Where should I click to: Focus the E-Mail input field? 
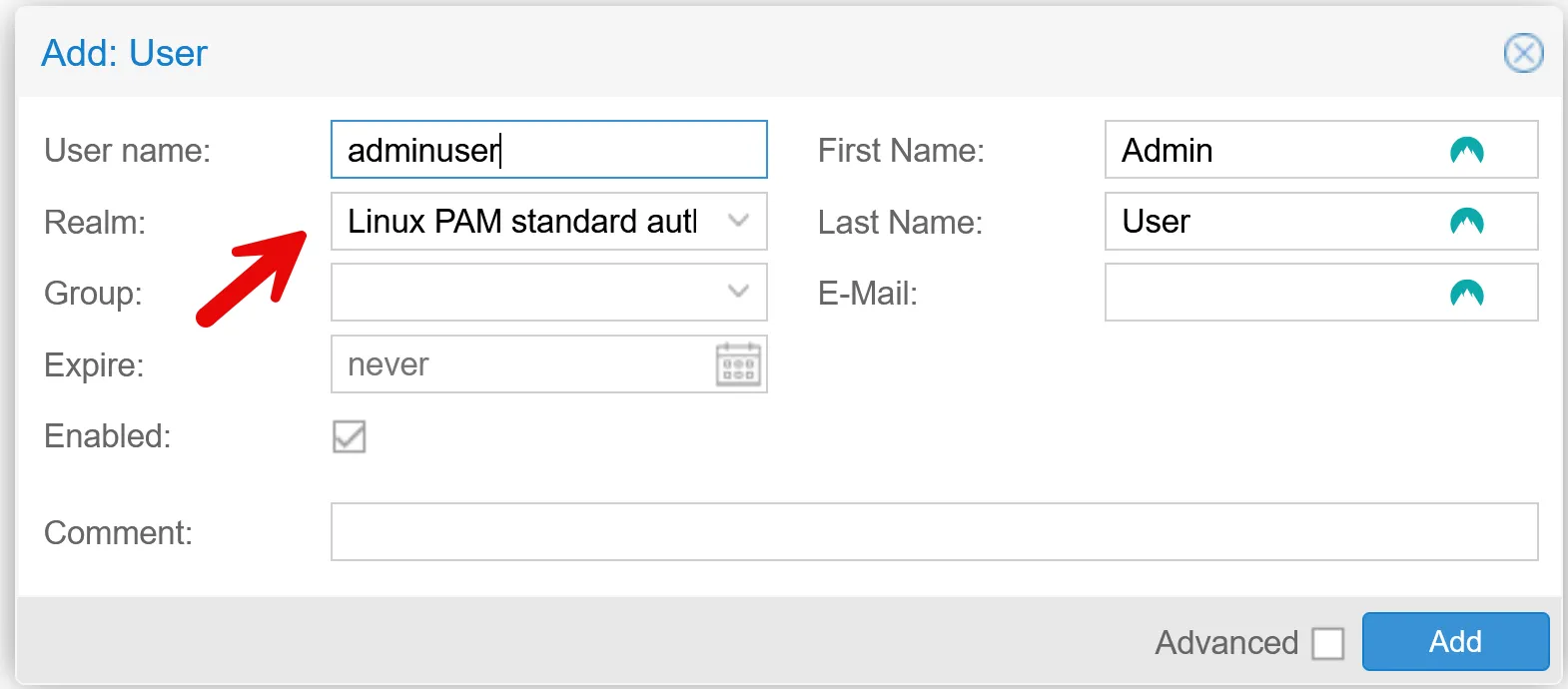point(1321,293)
